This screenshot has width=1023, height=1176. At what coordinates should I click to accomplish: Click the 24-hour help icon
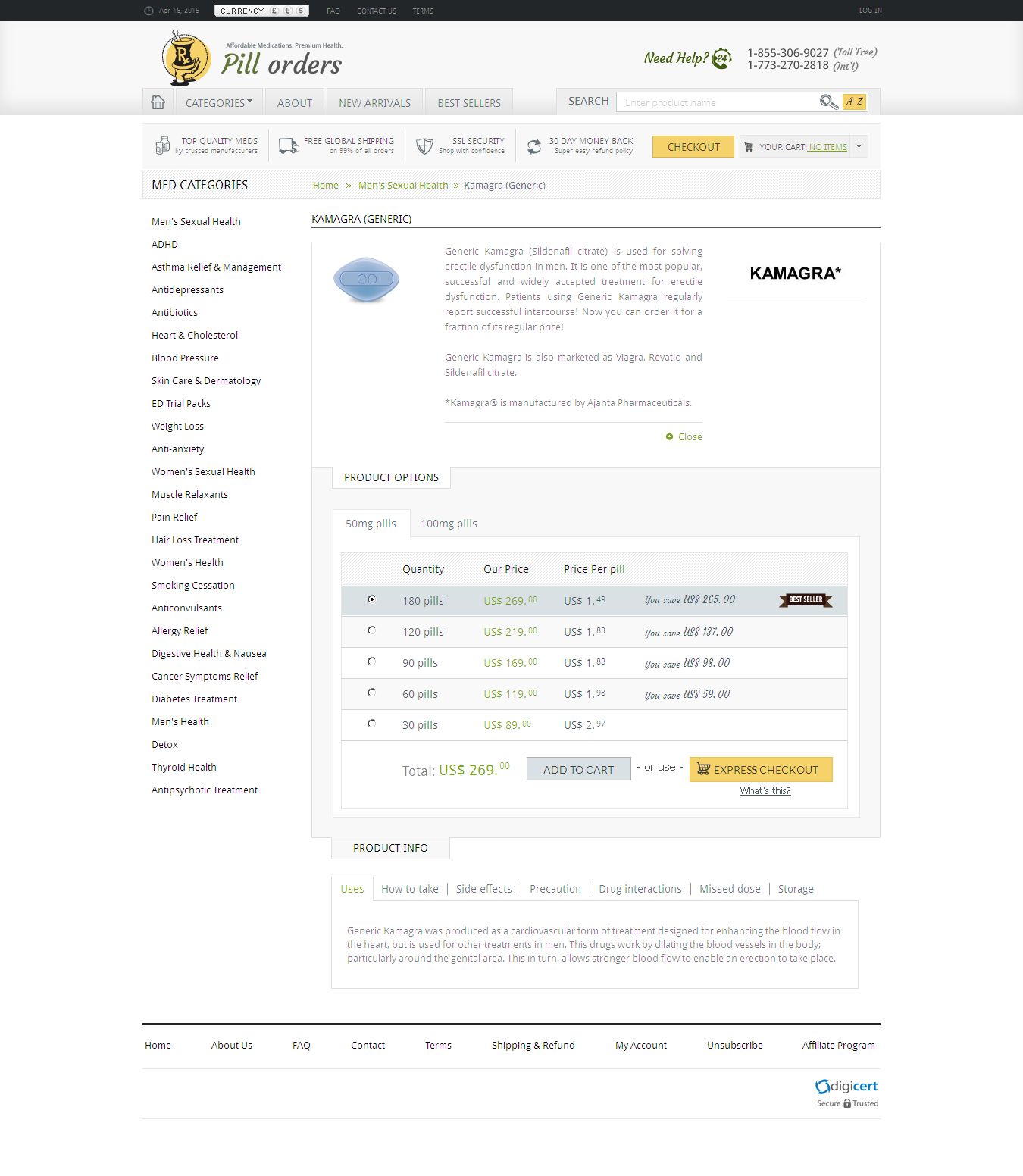[722, 58]
